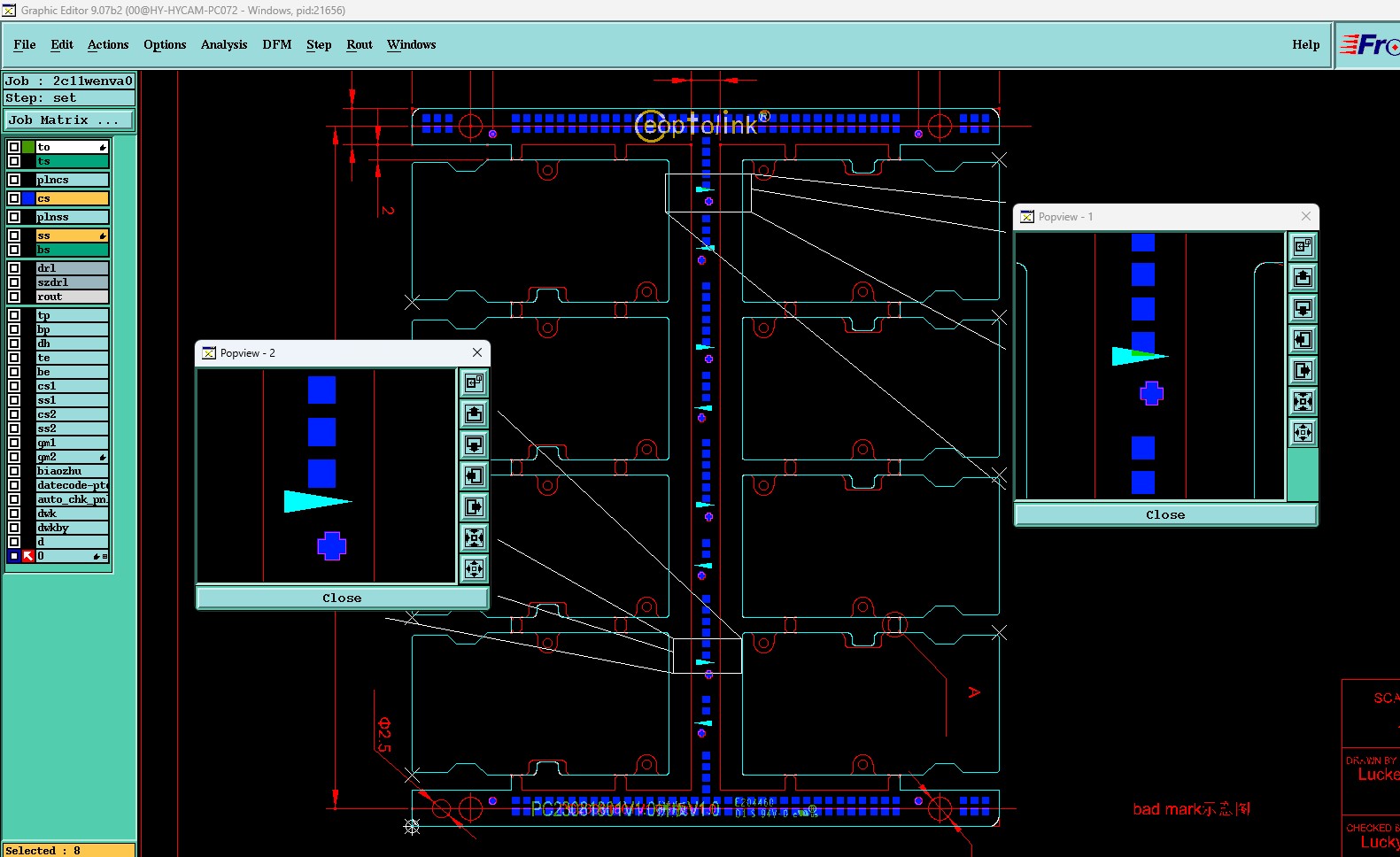This screenshot has height=857, width=1400.
Task: Select the szdrl layer name
Action: [73, 282]
